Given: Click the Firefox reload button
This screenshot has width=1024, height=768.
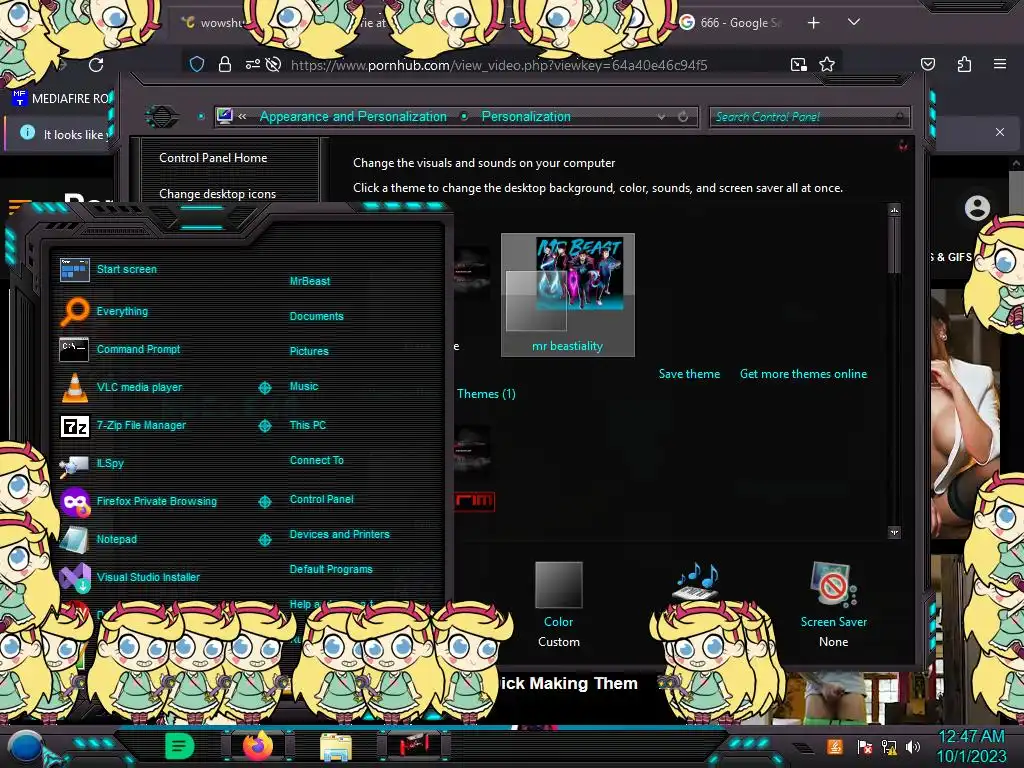Looking at the screenshot, I should (x=96, y=65).
